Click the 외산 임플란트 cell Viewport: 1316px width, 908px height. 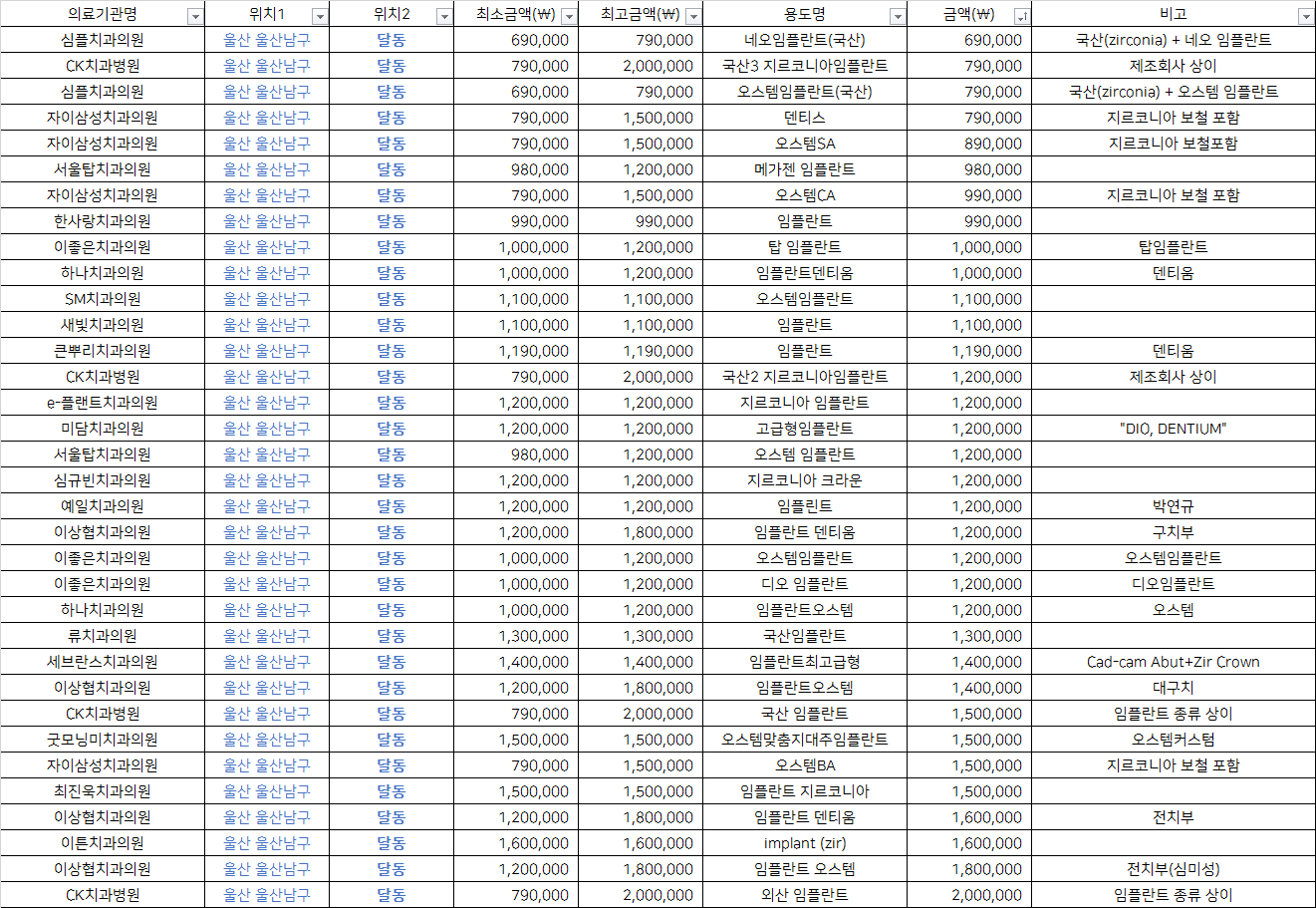(x=805, y=895)
